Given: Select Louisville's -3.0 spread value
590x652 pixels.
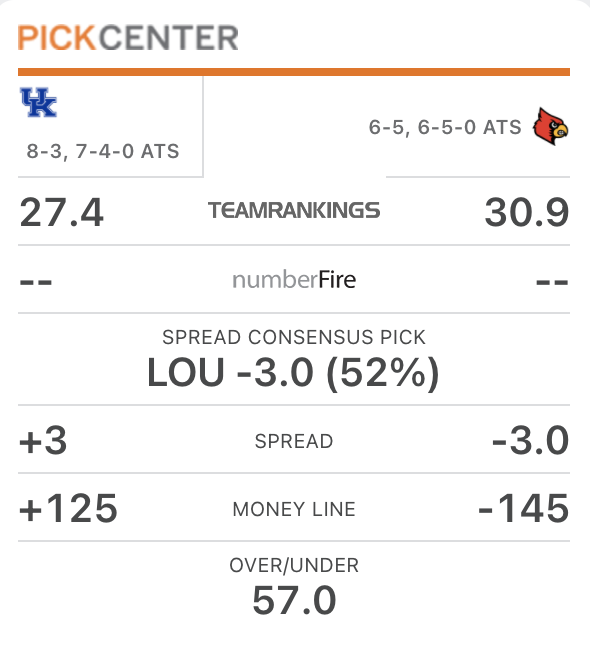Looking at the screenshot, I should pyautogui.click(x=531, y=440).
